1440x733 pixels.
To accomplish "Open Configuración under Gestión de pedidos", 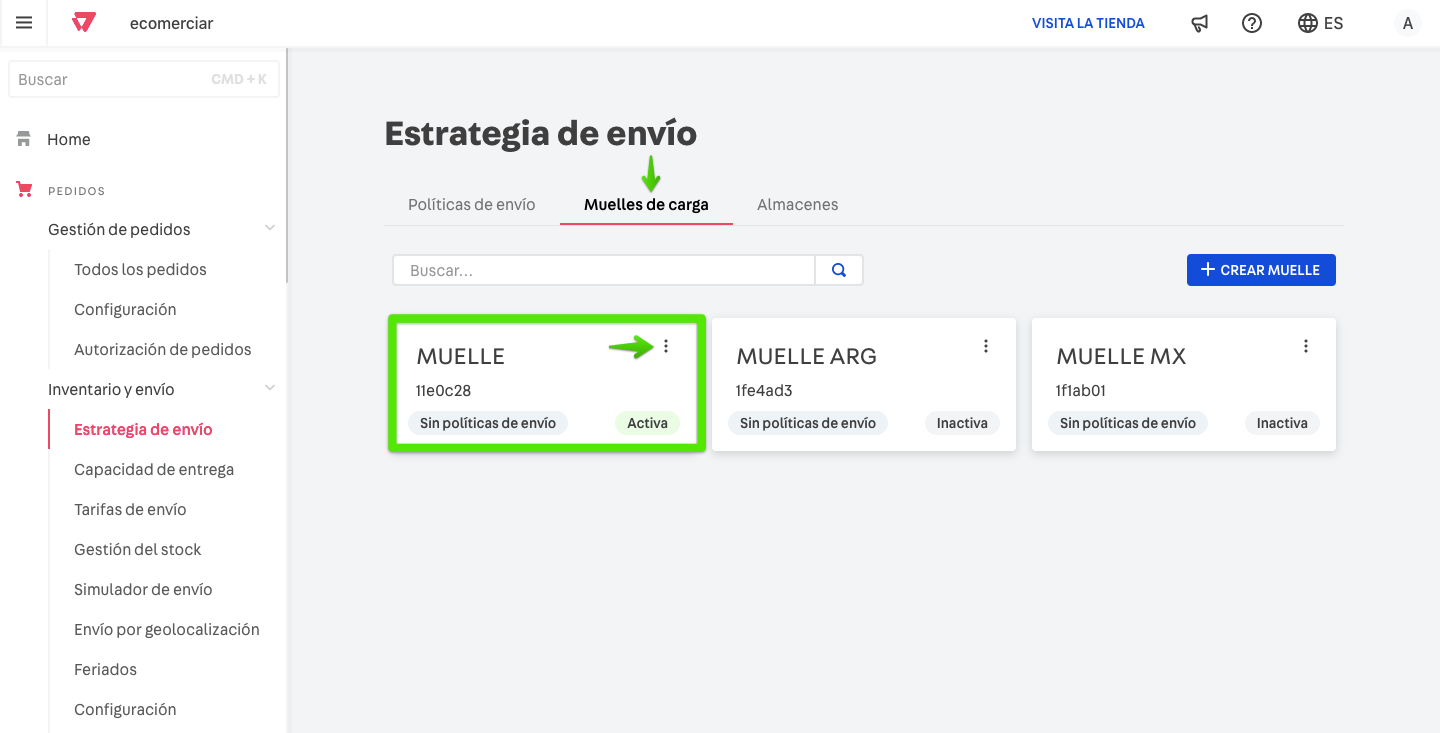I will 125,309.
